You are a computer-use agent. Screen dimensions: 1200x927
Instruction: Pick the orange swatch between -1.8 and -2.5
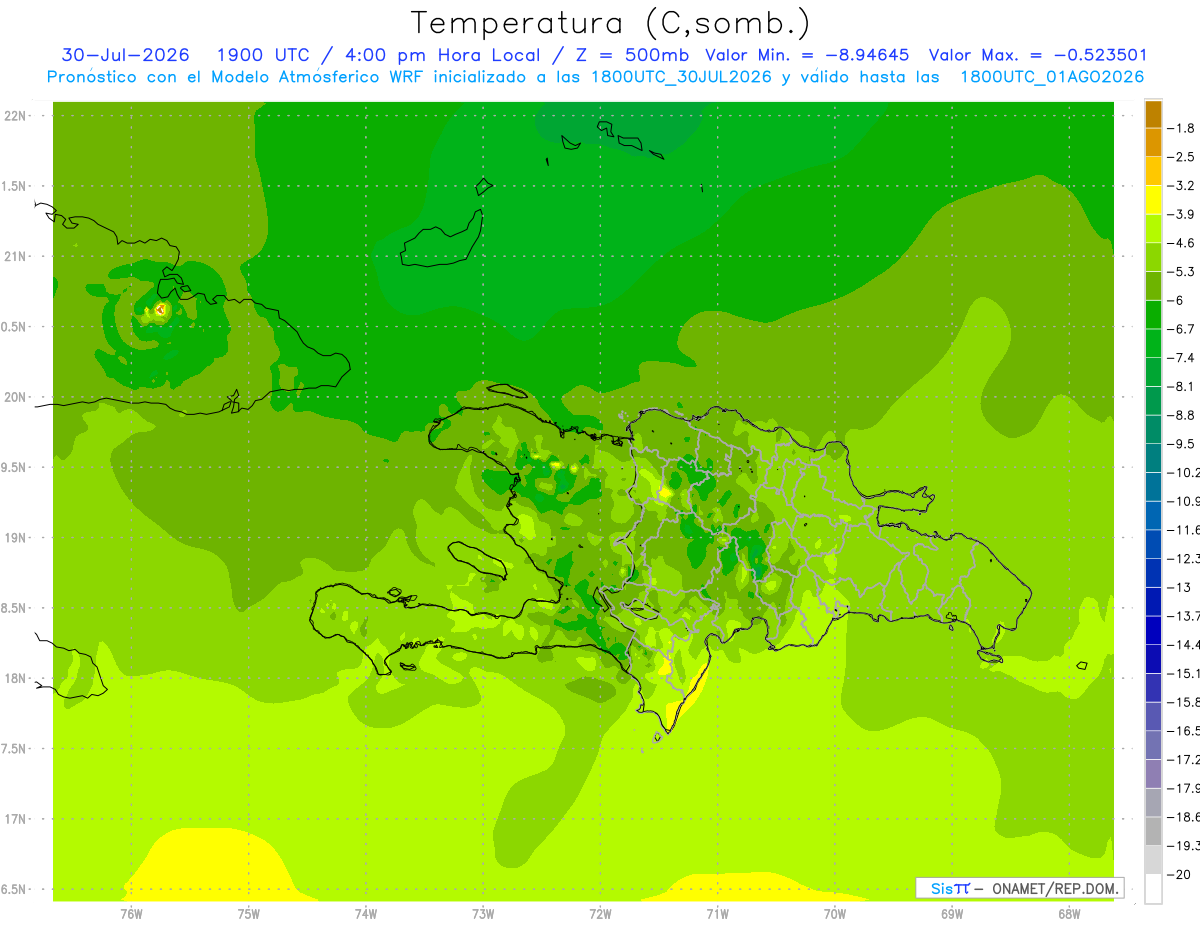(1153, 143)
